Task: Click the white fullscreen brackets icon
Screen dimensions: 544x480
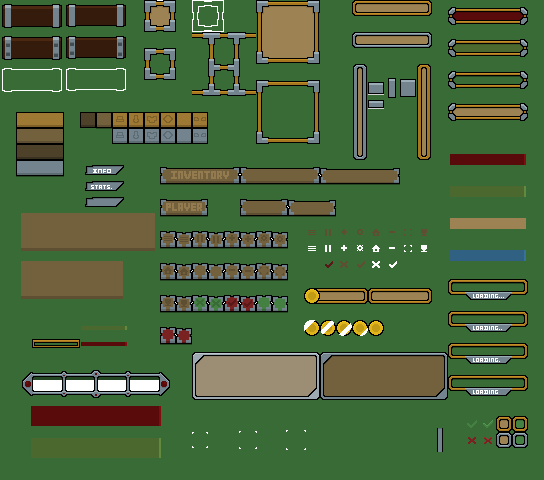Action: point(408,248)
